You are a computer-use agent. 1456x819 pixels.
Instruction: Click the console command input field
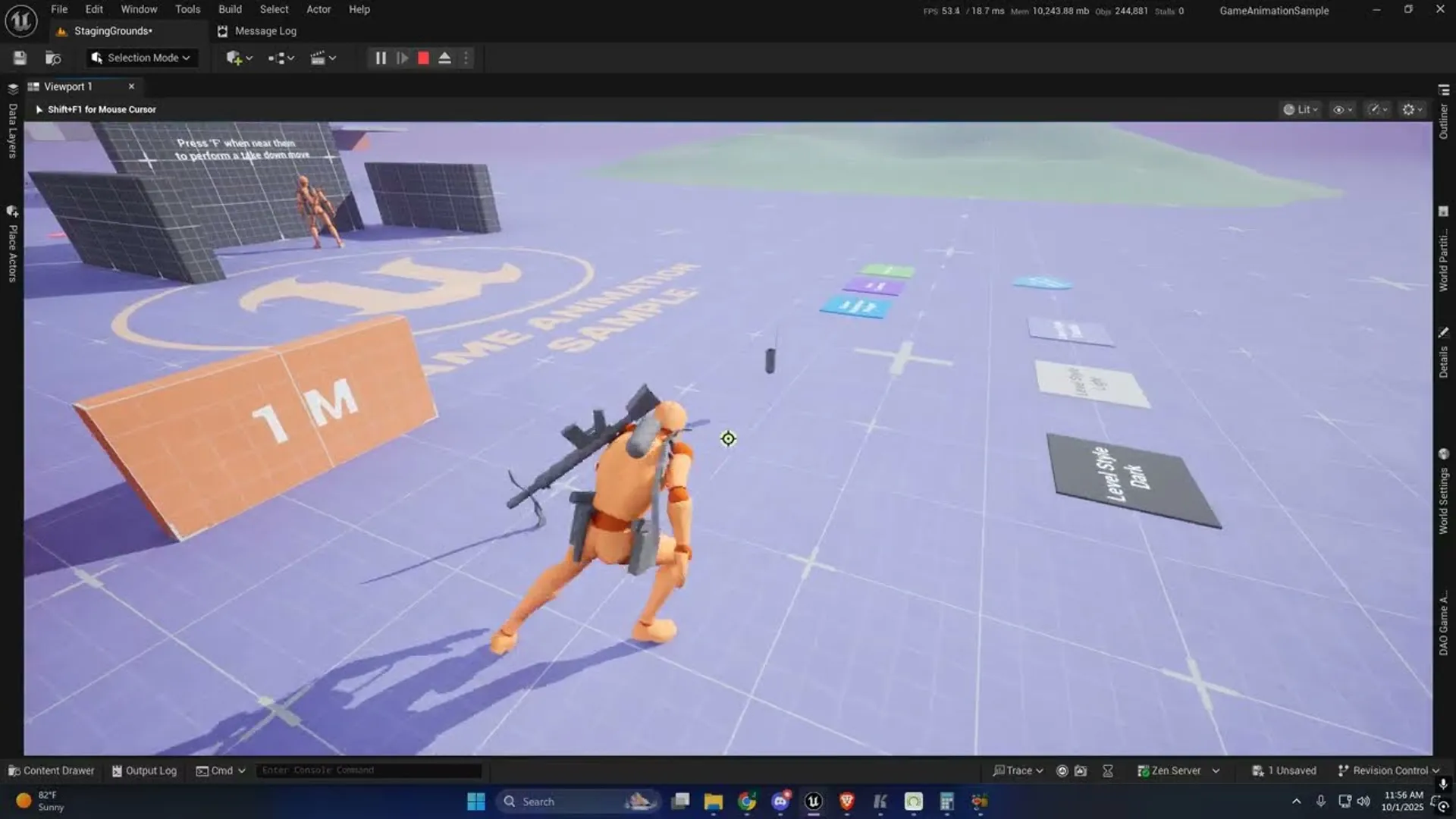click(x=369, y=770)
